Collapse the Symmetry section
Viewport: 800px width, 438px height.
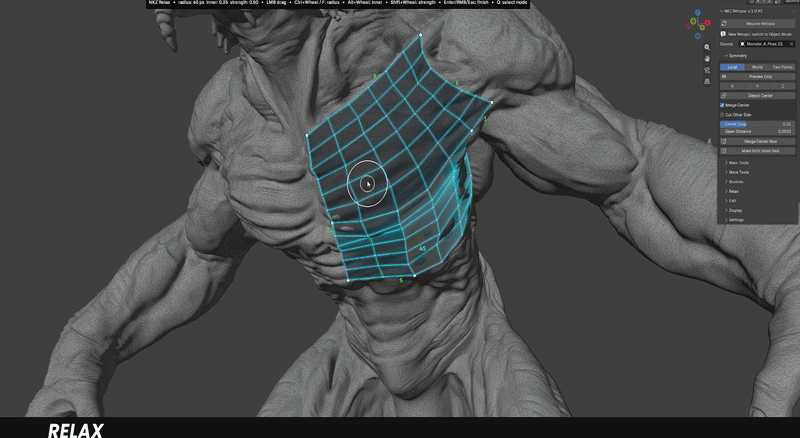[x=736, y=56]
